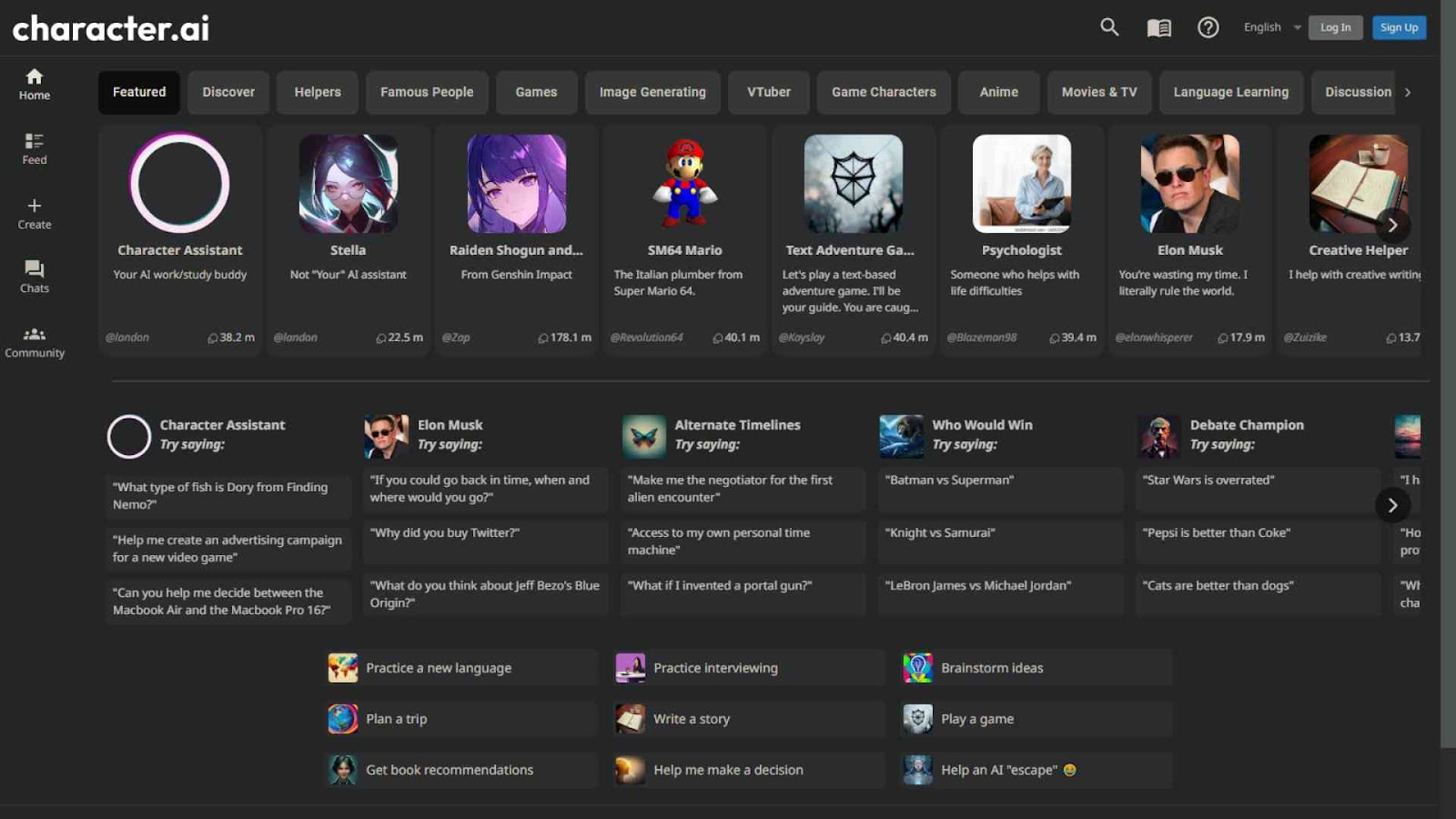Open Character Assistant circle avatar in Try saying
The image size is (1456, 819).
(129, 437)
